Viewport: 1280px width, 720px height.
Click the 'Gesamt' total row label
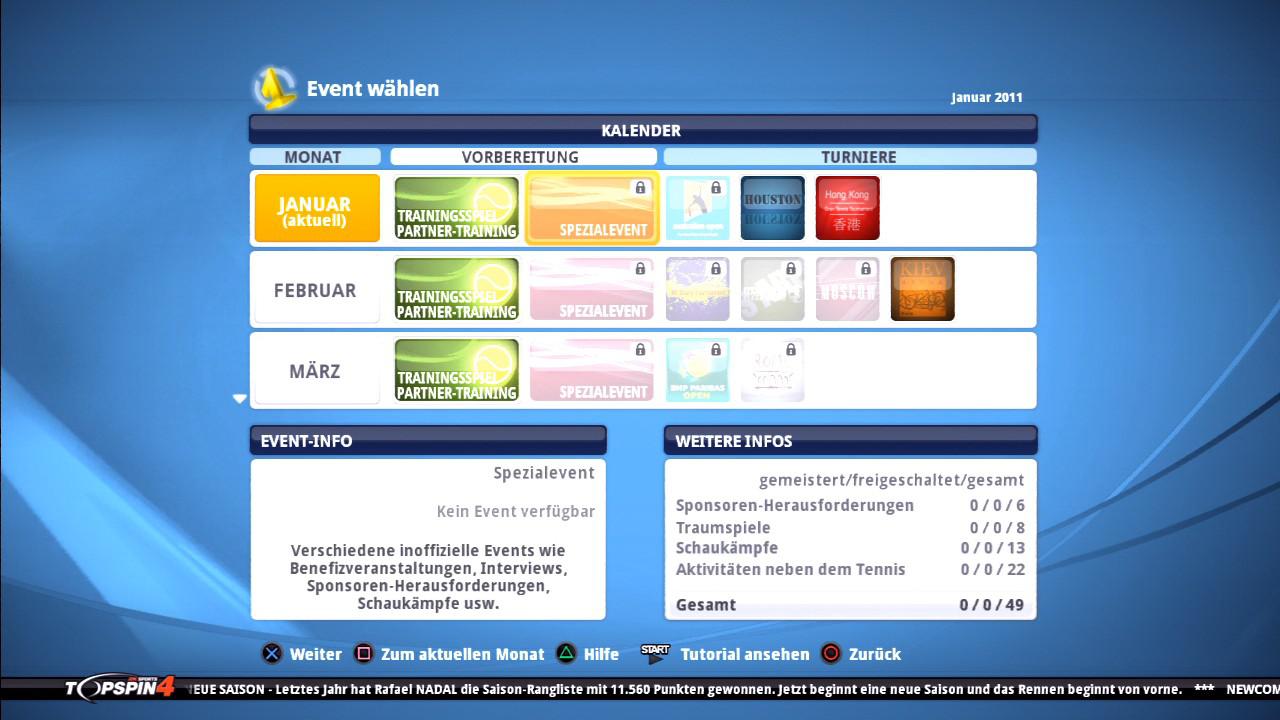click(706, 605)
